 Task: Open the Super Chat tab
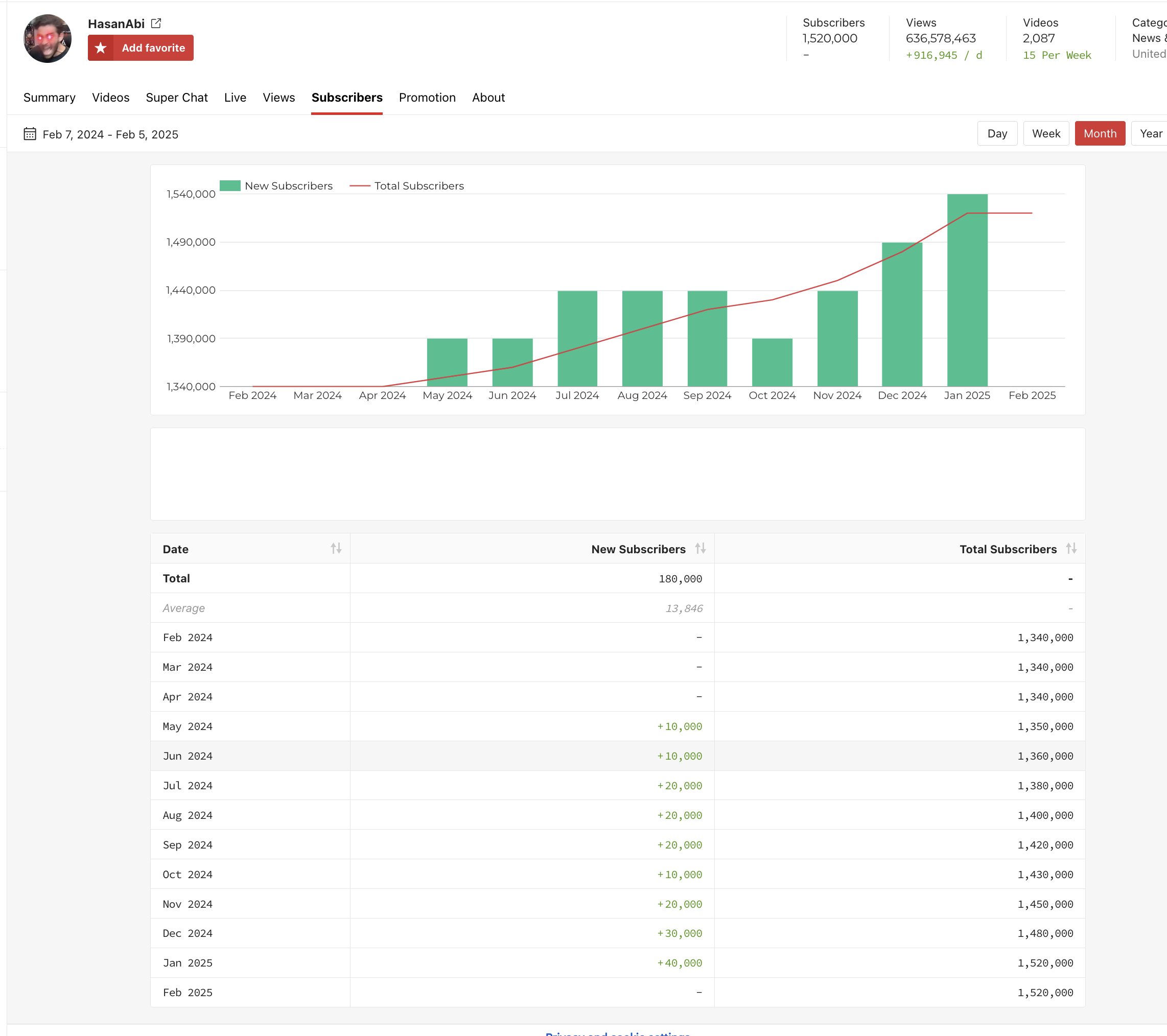[177, 98]
